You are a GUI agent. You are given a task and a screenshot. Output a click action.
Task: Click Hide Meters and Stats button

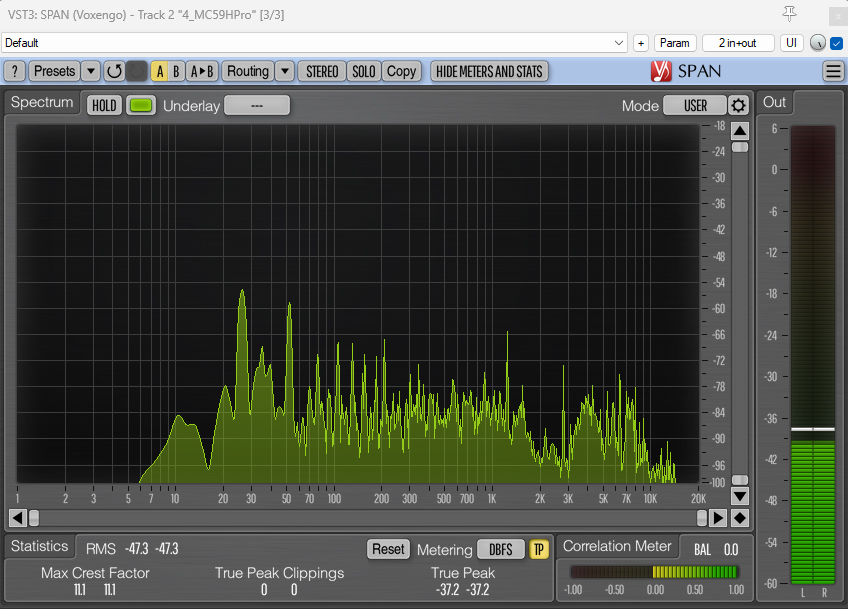click(x=489, y=71)
